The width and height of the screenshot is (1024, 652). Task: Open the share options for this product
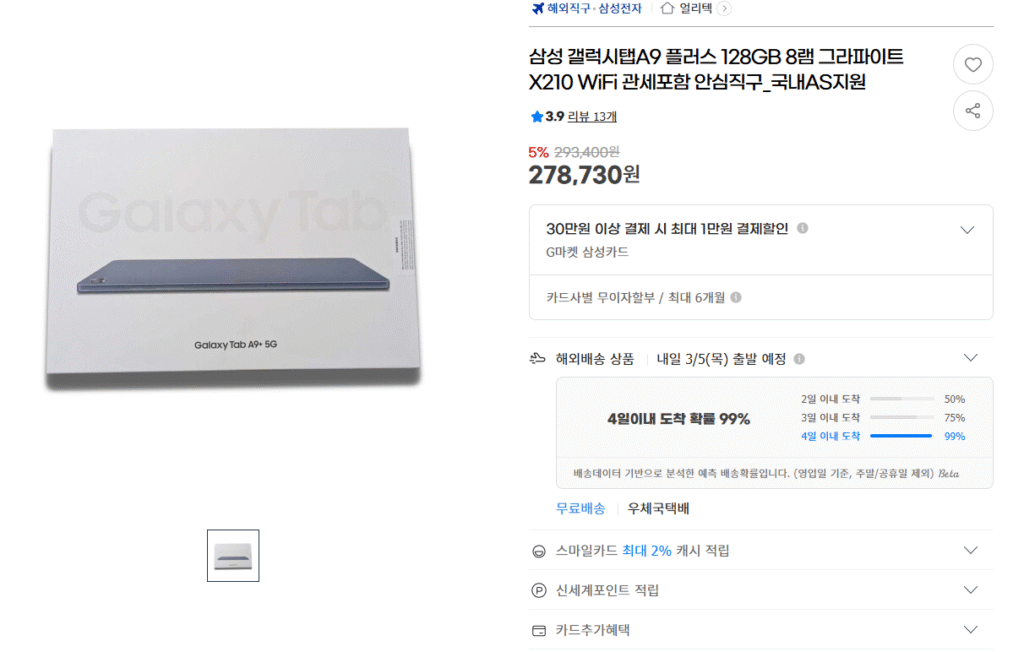(x=973, y=111)
